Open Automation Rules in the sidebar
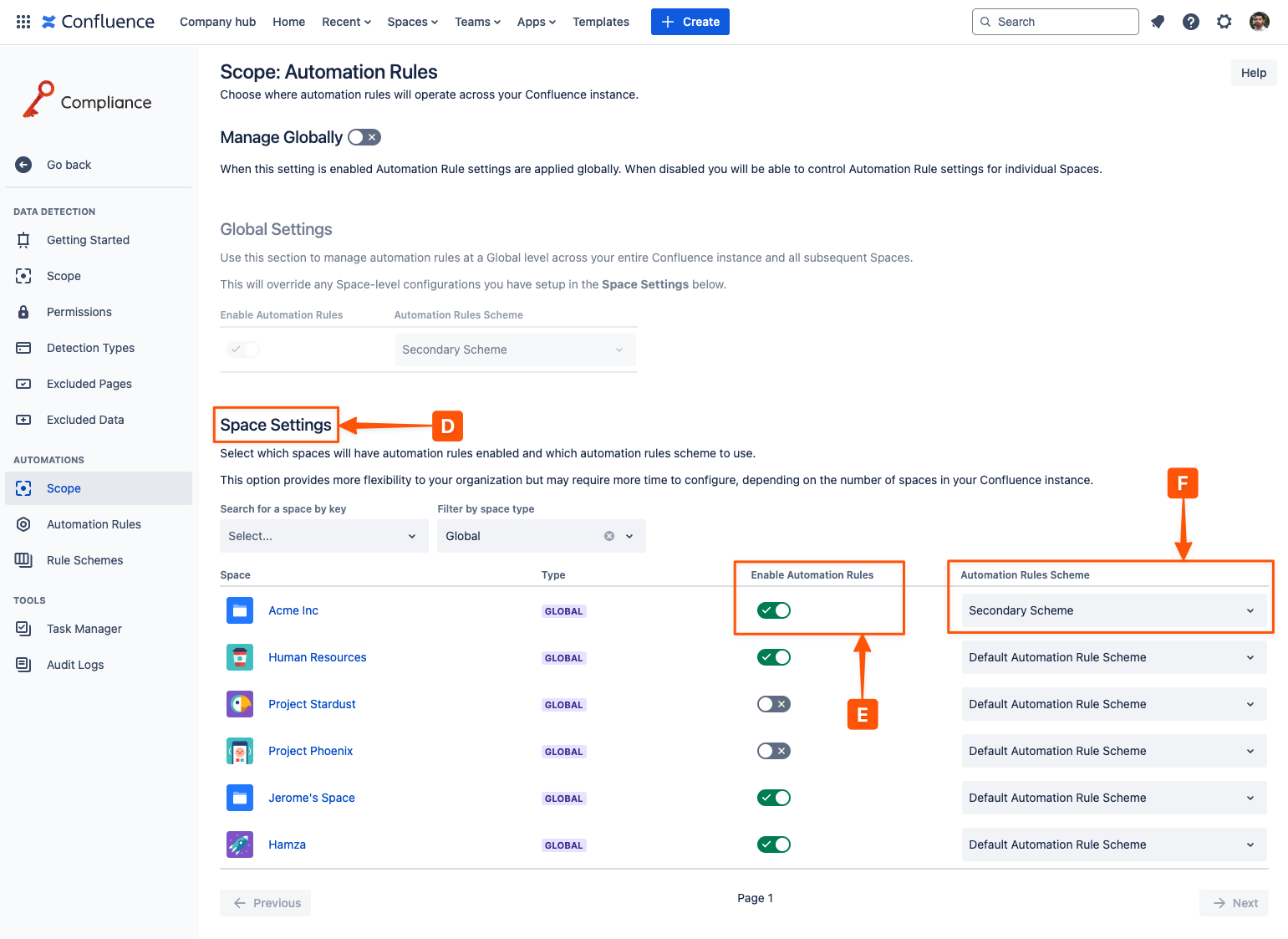The image size is (1288, 939). point(94,524)
